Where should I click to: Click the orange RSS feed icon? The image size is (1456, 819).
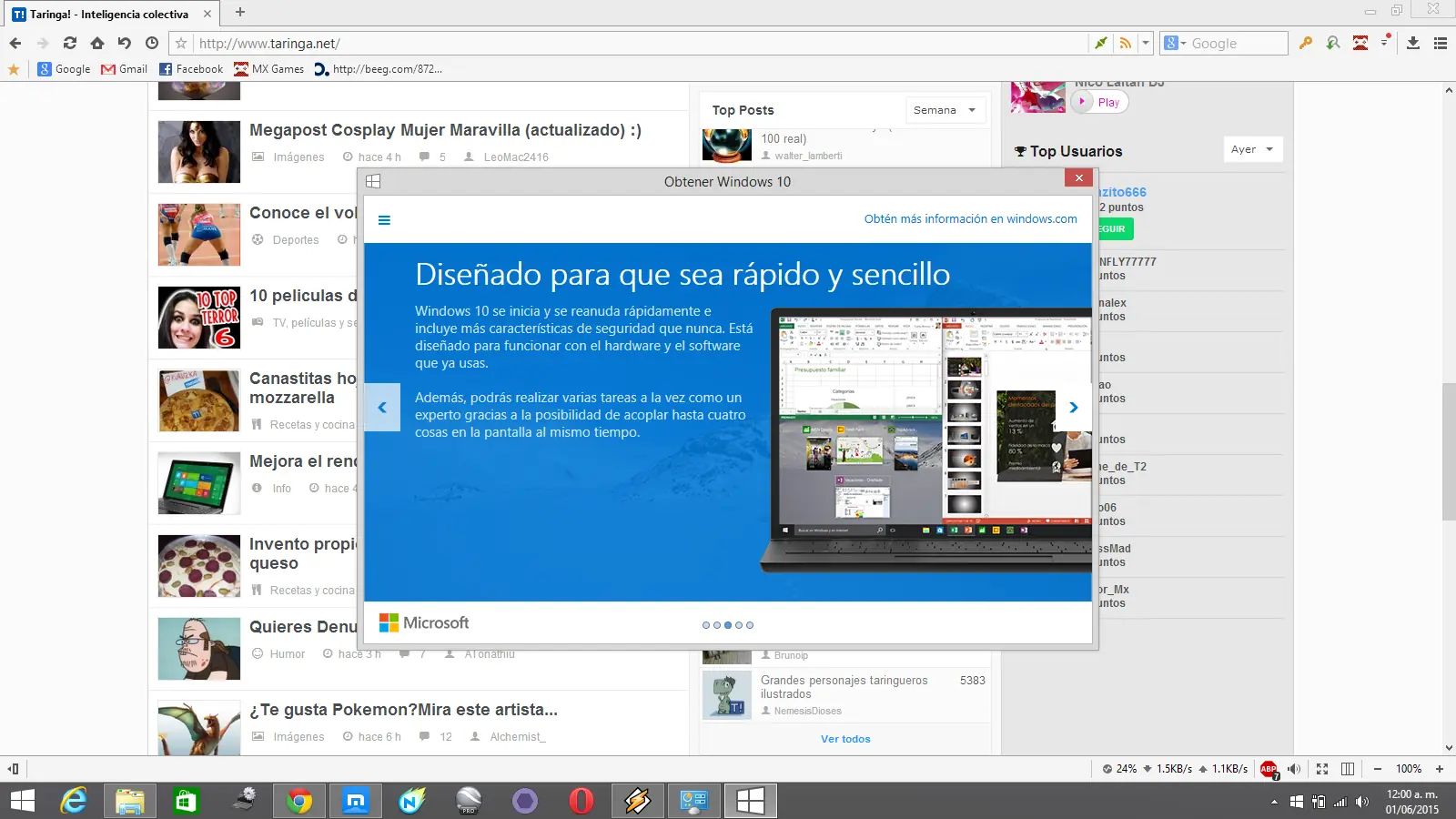pos(1126,43)
